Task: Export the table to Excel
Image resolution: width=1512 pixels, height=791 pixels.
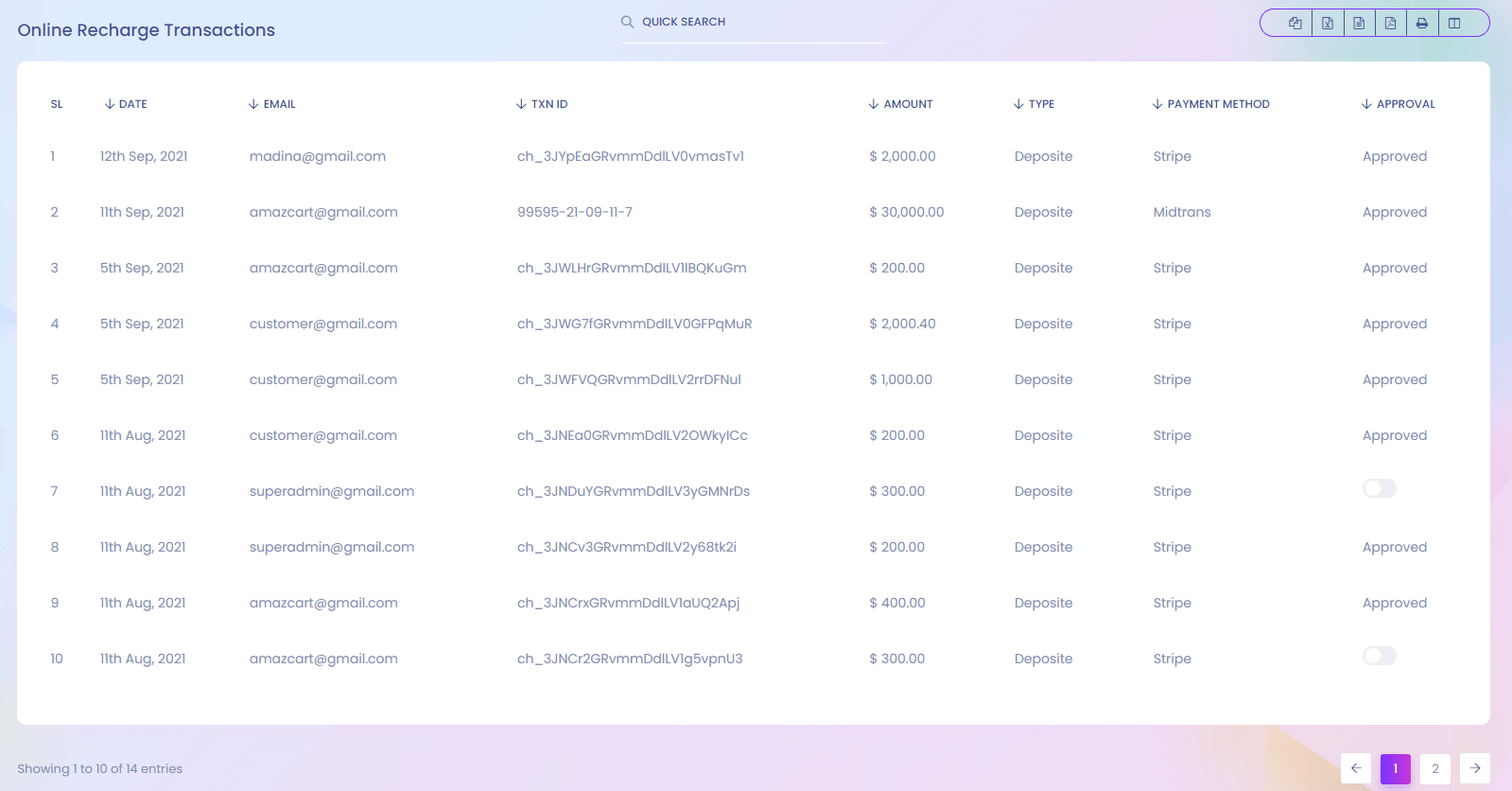Action: (x=1328, y=23)
